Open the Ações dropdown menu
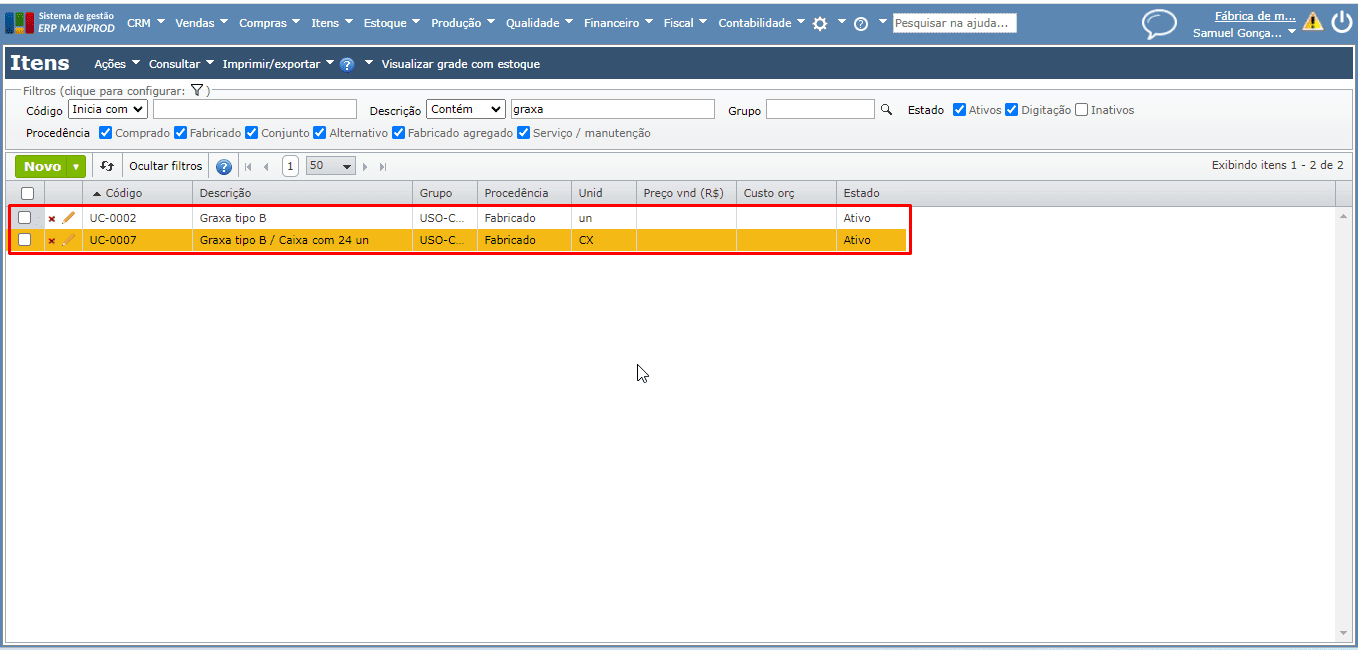The width and height of the screenshot is (1358, 650). tap(117, 64)
